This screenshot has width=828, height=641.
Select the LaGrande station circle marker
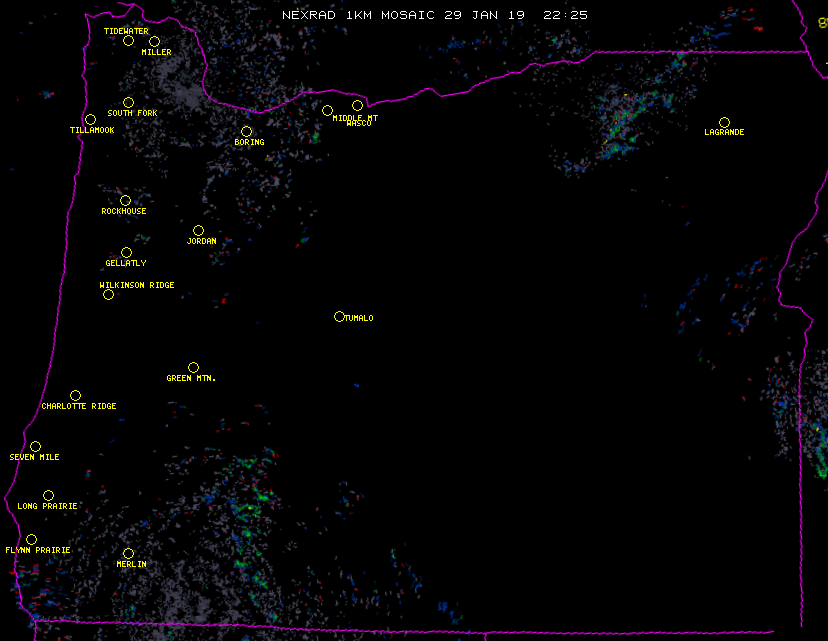pyautogui.click(x=724, y=122)
